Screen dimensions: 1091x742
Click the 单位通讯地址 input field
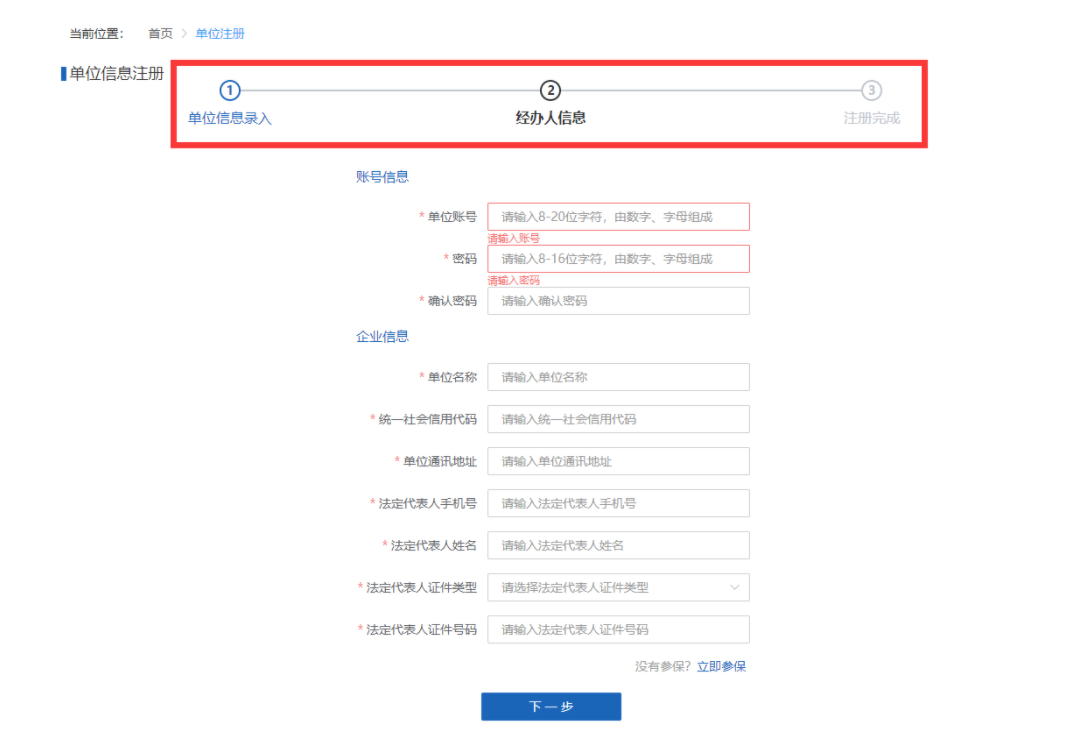pos(618,461)
